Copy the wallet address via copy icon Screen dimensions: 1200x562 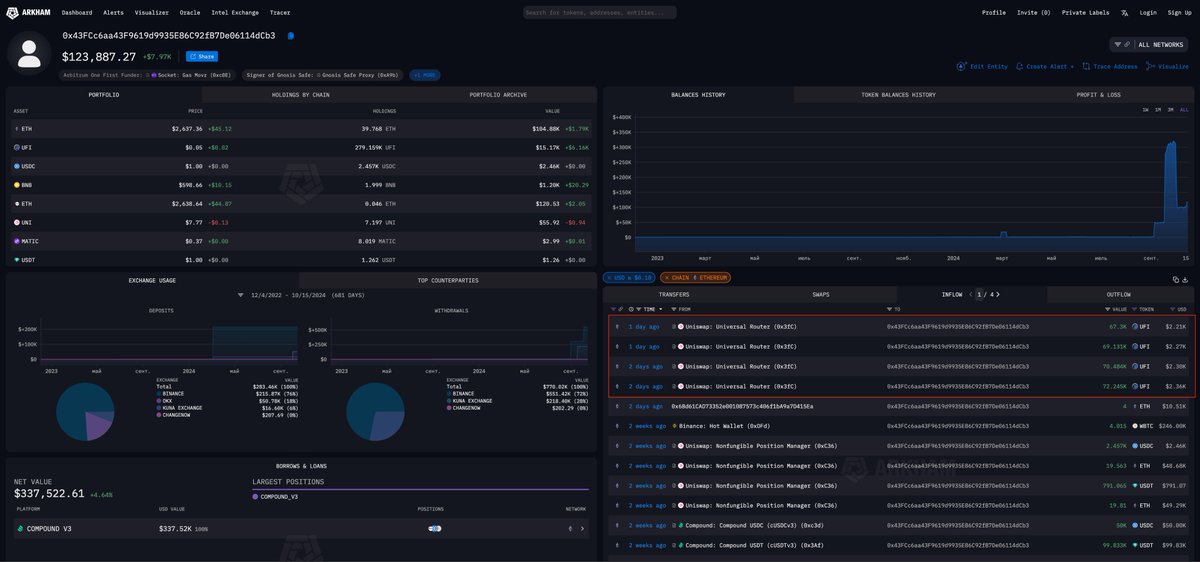point(291,35)
